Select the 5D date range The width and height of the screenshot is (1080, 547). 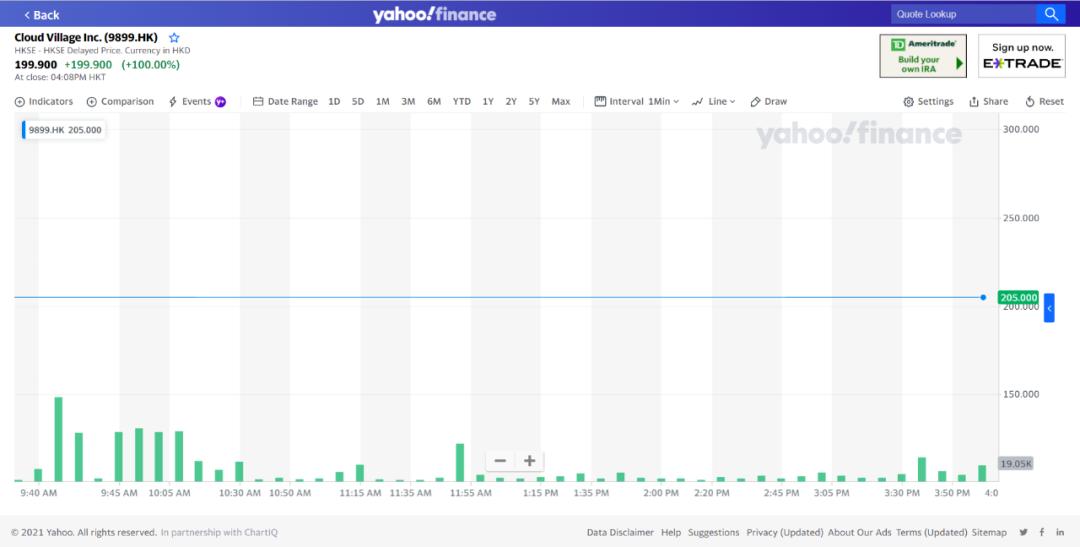[x=358, y=102]
